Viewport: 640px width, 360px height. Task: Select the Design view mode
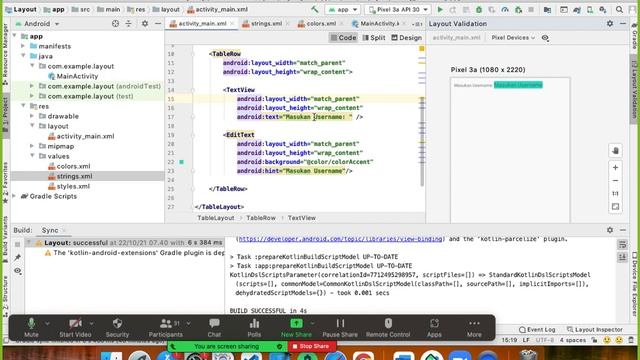click(x=407, y=38)
